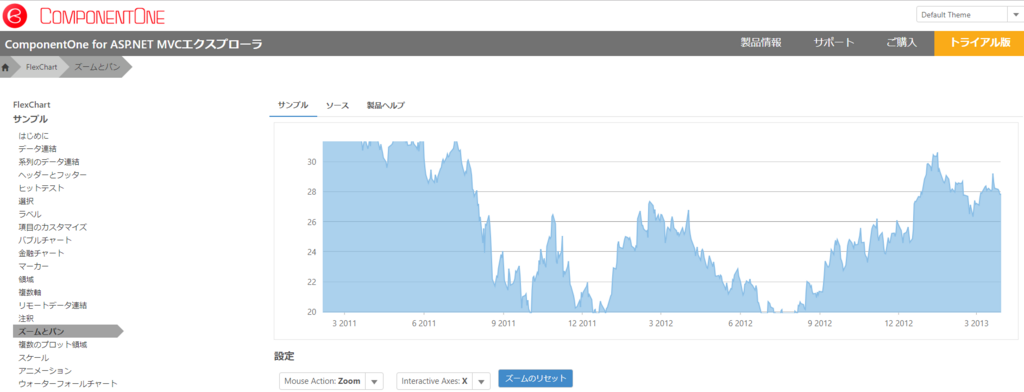Click the 28 value on Y axis

[x=312, y=191]
